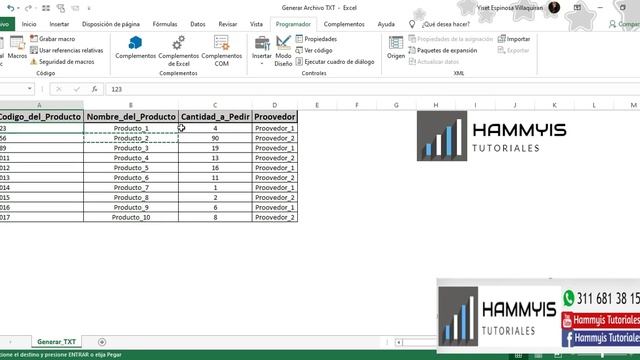Select cell Producto_10
The height and width of the screenshot is (360, 640).
coord(131,217)
